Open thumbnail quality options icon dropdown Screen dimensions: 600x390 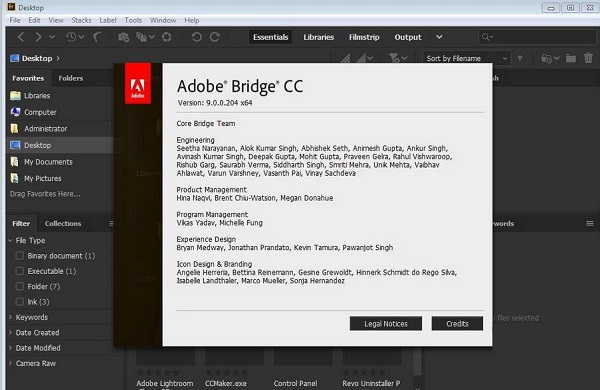[364, 58]
